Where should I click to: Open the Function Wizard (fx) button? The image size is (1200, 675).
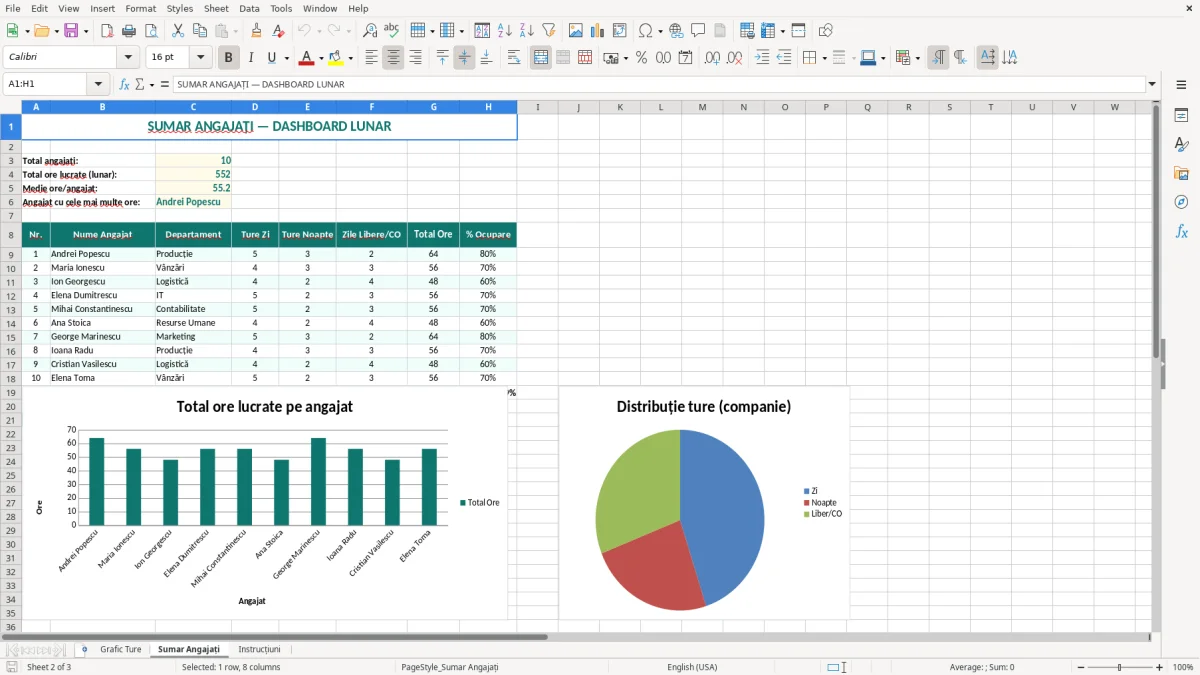coord(124,84)
